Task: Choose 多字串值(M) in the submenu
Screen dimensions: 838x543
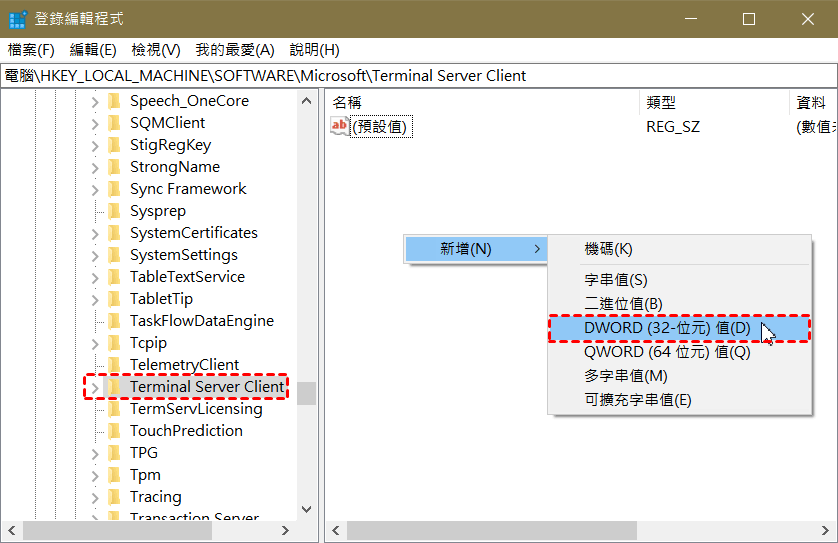Action: coord(679,376)
